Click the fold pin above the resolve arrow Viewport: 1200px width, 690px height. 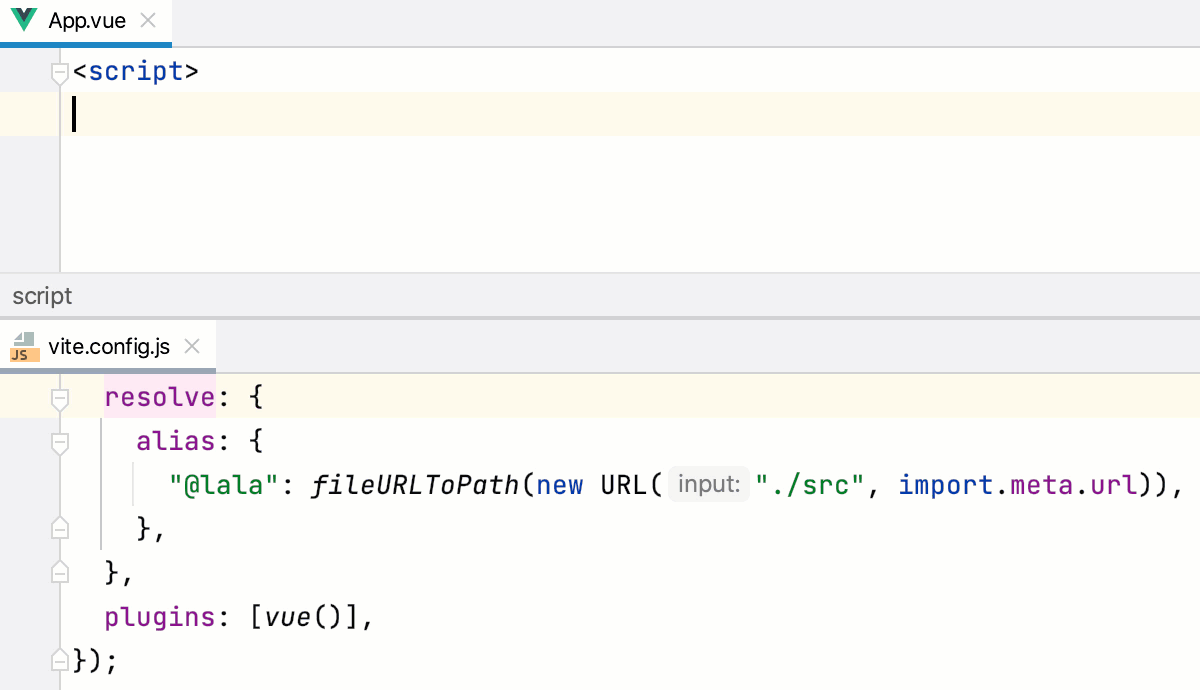58,380
